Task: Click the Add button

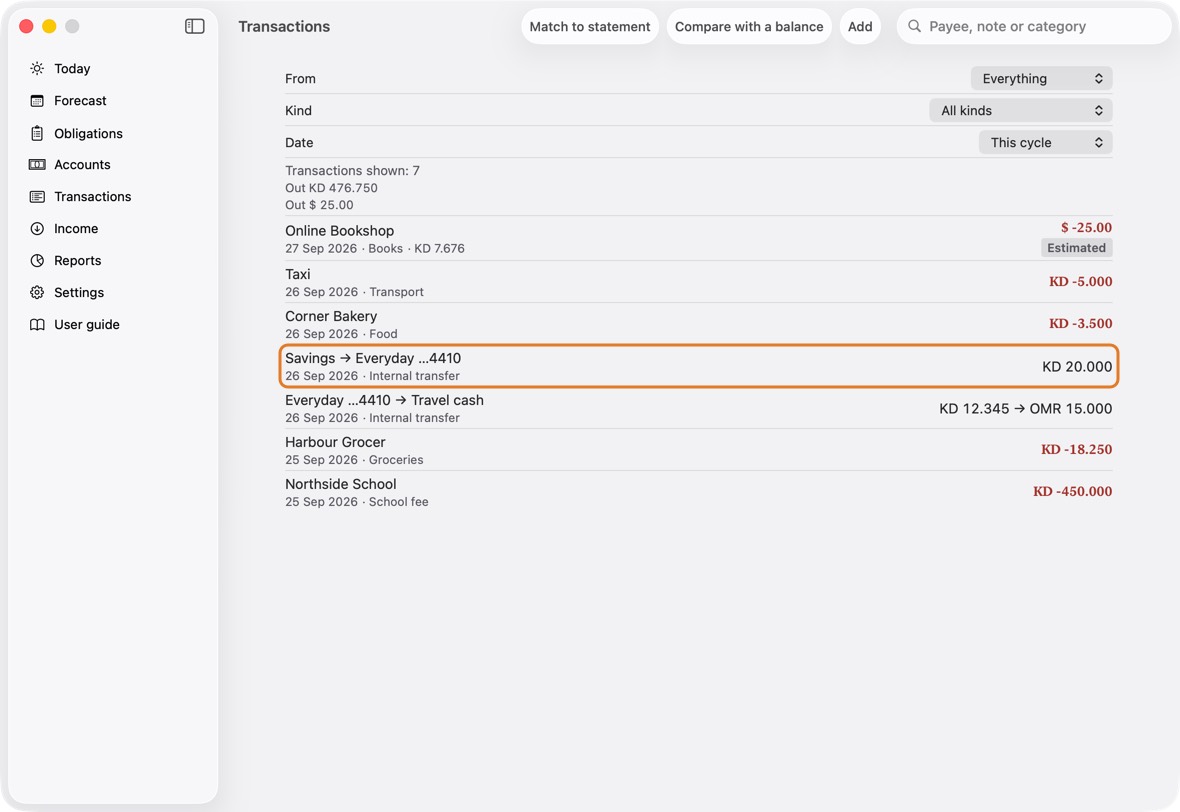Action: click(860, 26)
